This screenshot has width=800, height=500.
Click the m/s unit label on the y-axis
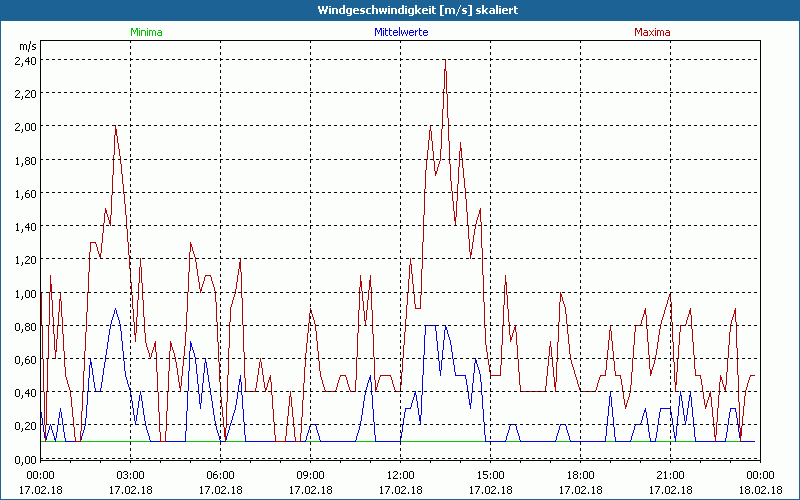click(26, 46)
